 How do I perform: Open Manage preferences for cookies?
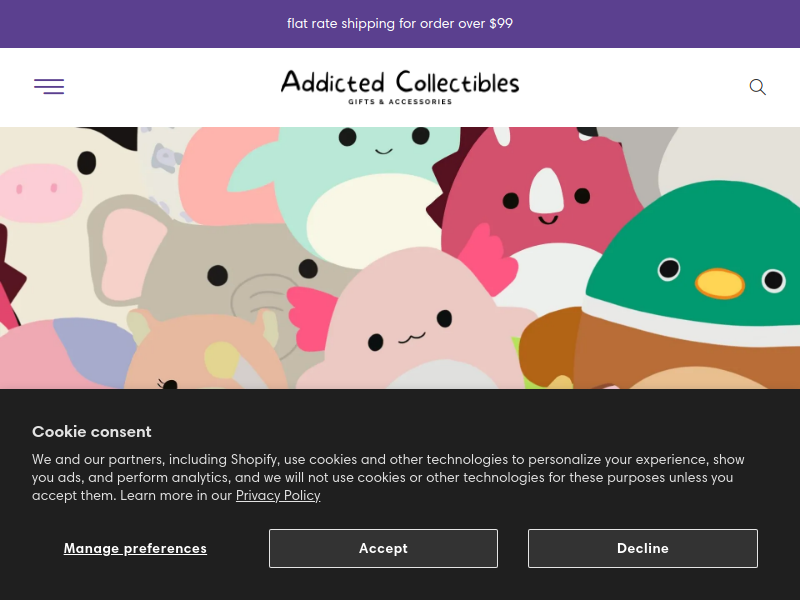[x=135, y=548]
